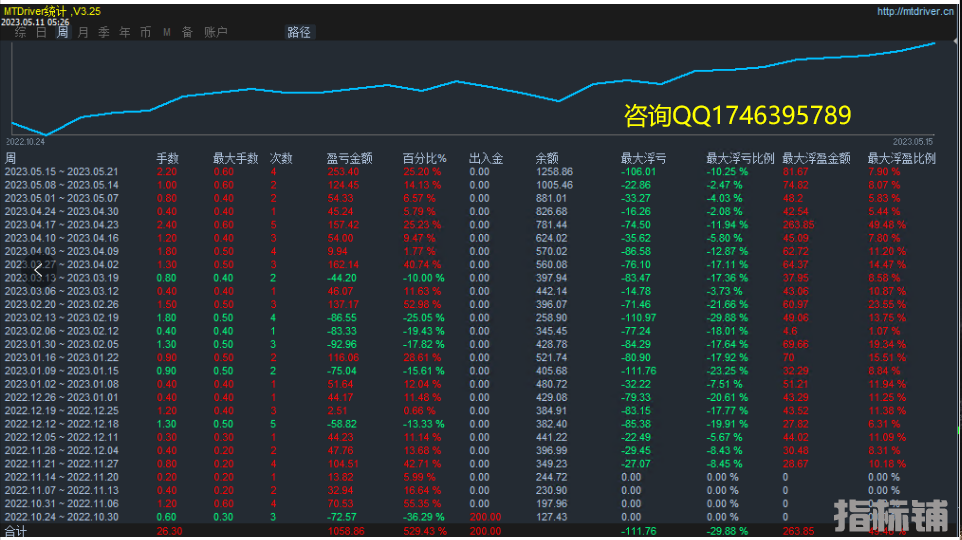Switch to the 备 tab
The image size is (962, 540).
tap(187, 32)
